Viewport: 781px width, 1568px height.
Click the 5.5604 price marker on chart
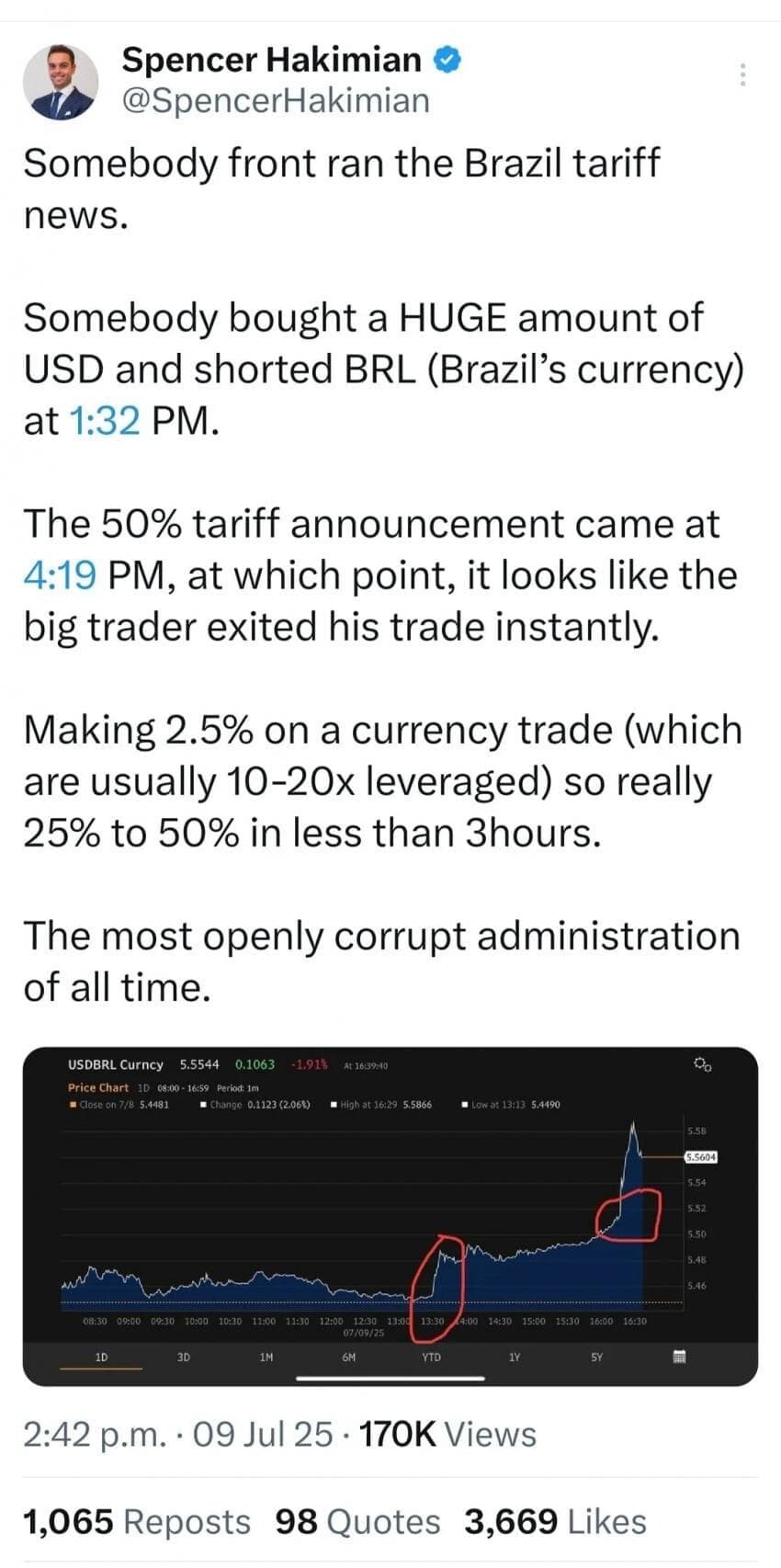click(701, 1157)
